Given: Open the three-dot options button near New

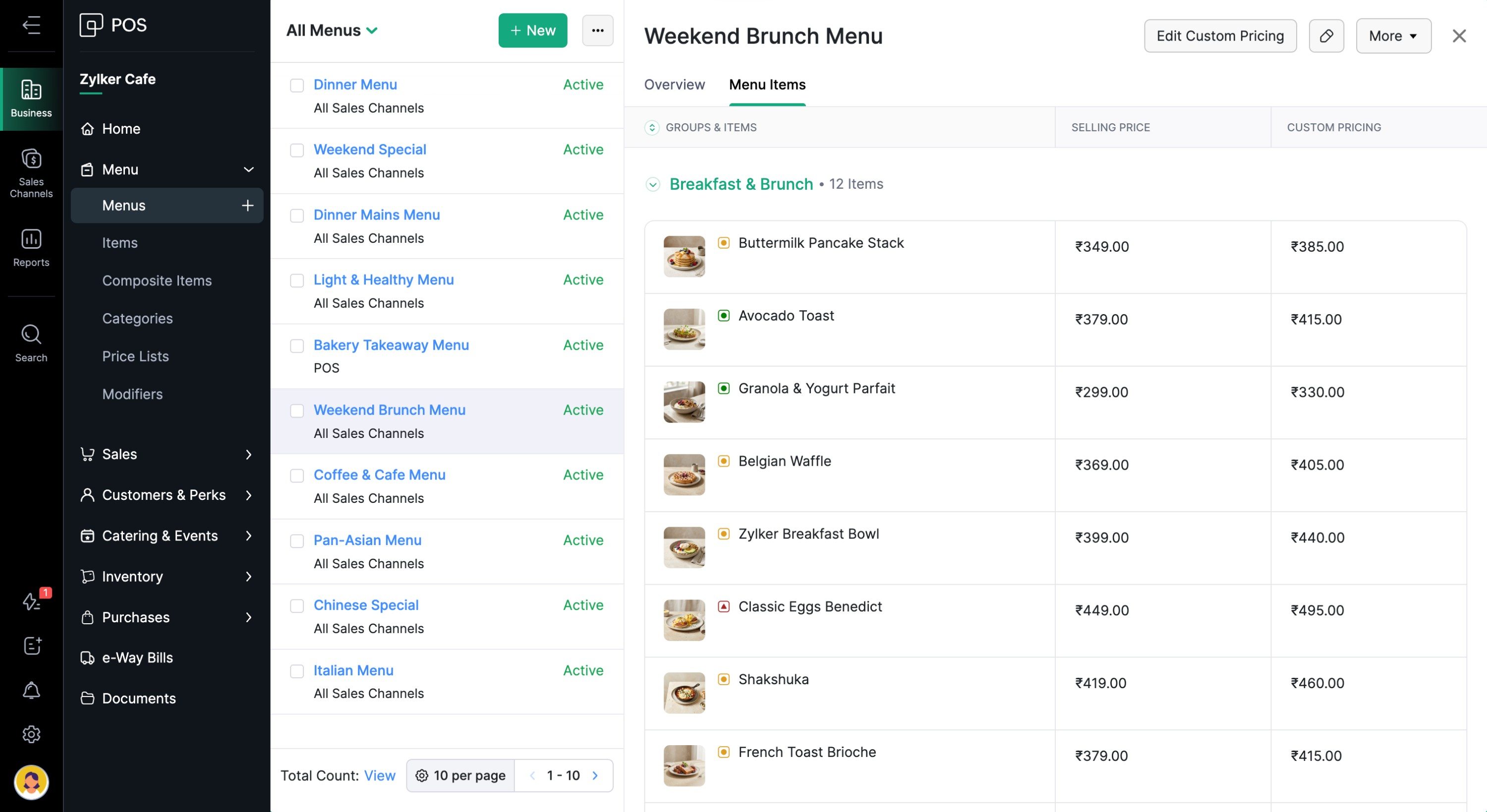Looking at the screenshot, I should coord(597,31).
